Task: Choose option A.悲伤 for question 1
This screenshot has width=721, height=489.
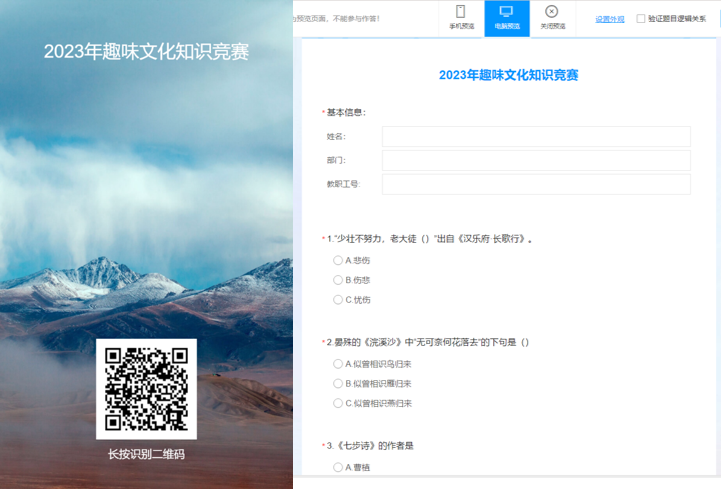Action: click(338, 260)
